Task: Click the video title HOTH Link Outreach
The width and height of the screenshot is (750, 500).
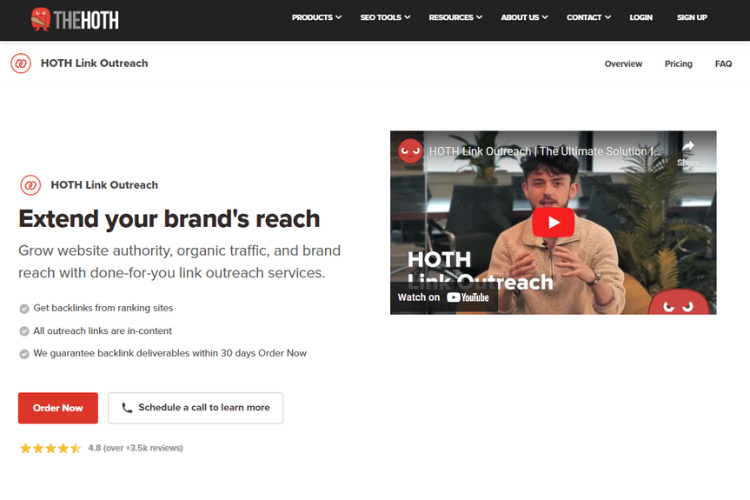Action: tap(545, 151)
